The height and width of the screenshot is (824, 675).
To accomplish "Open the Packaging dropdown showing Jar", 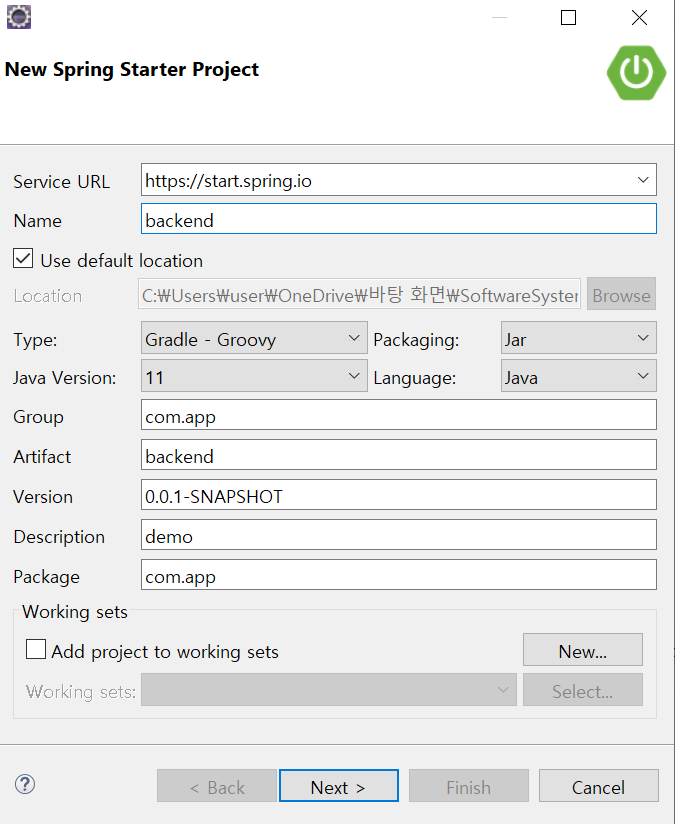I will pyautogui.click(x=643, y=338).
